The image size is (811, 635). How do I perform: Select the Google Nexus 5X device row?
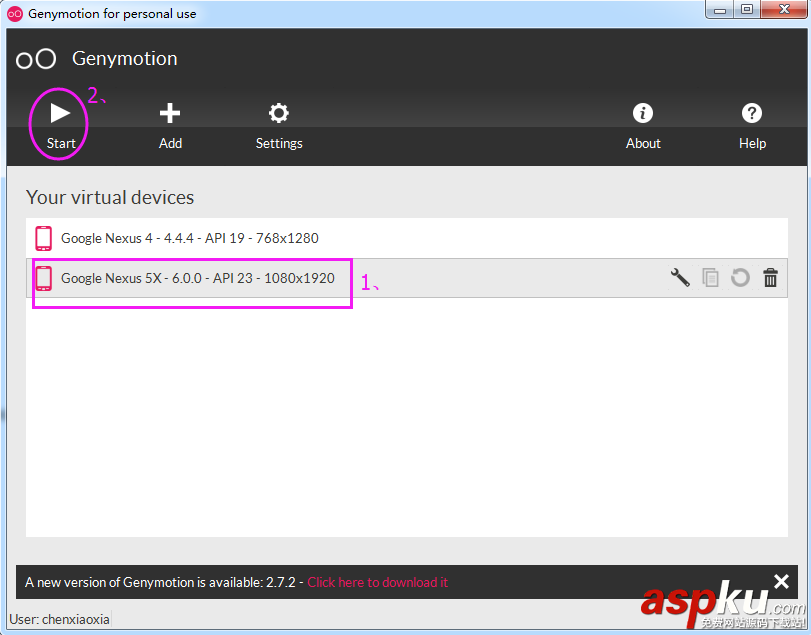click(407, 278)
